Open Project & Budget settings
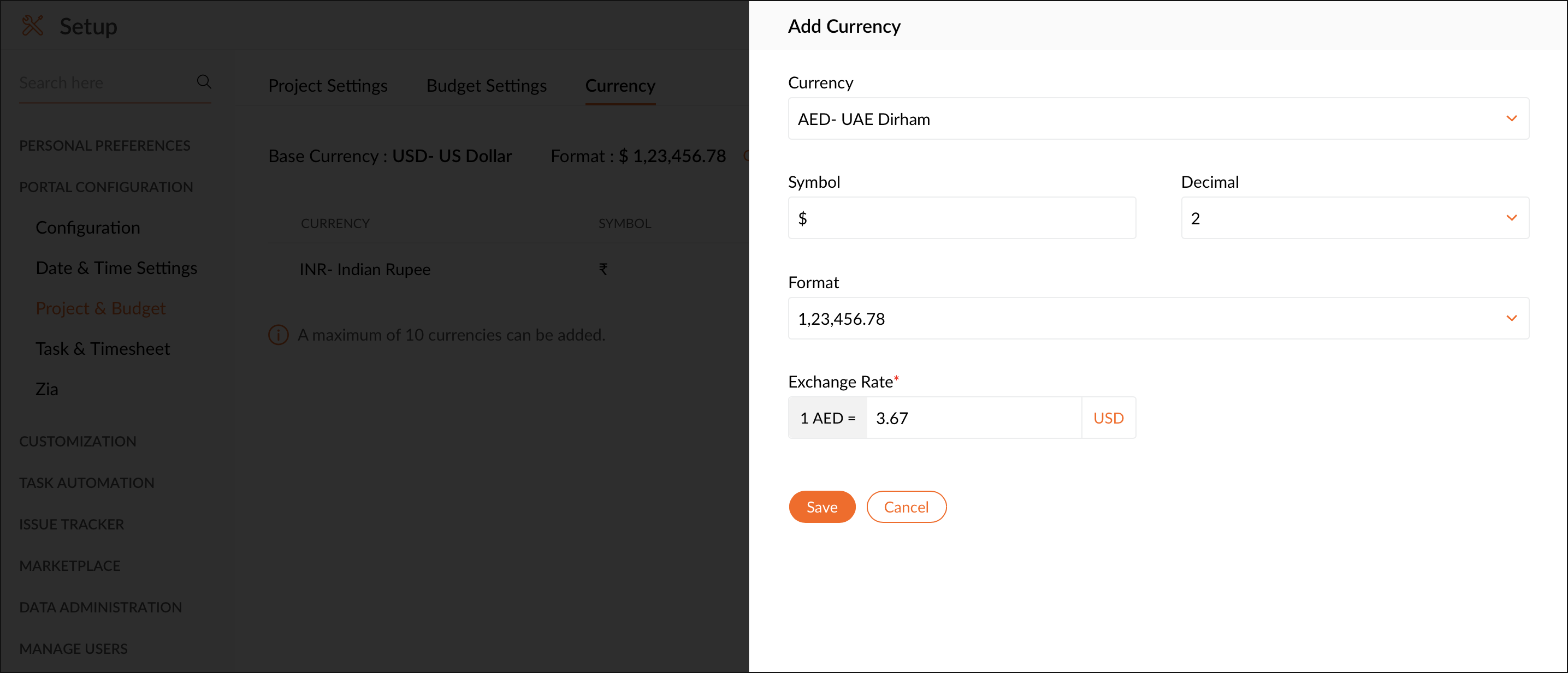 (x=100, y=308)
